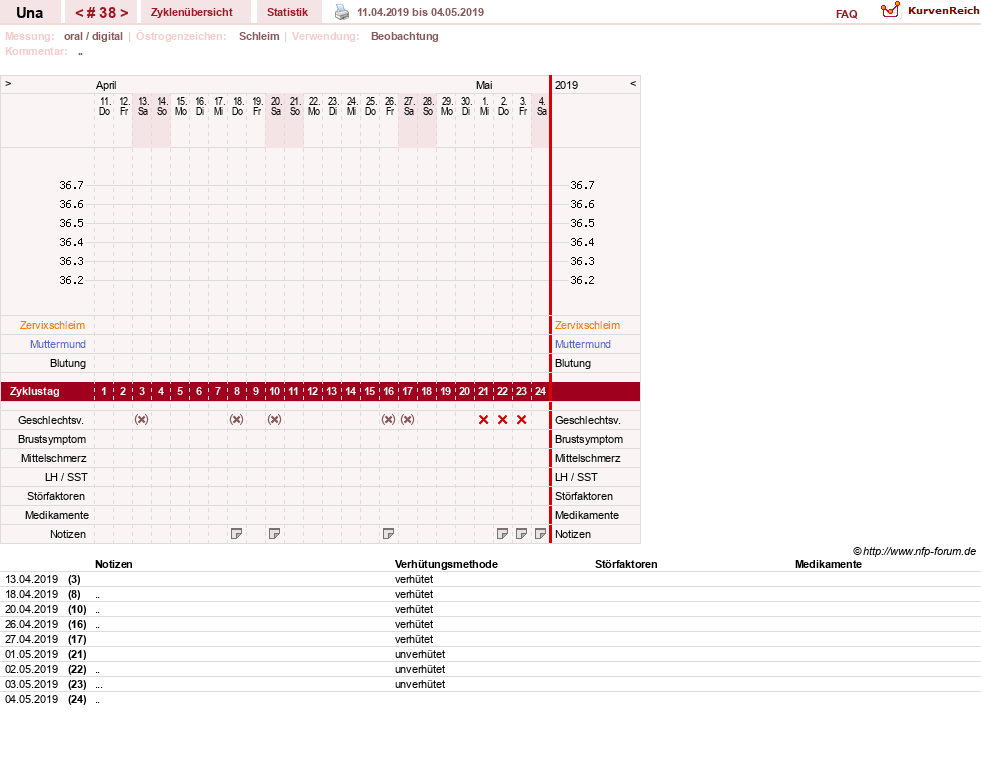Click the 01.05.2019 row in the notes table

(490, 654)
